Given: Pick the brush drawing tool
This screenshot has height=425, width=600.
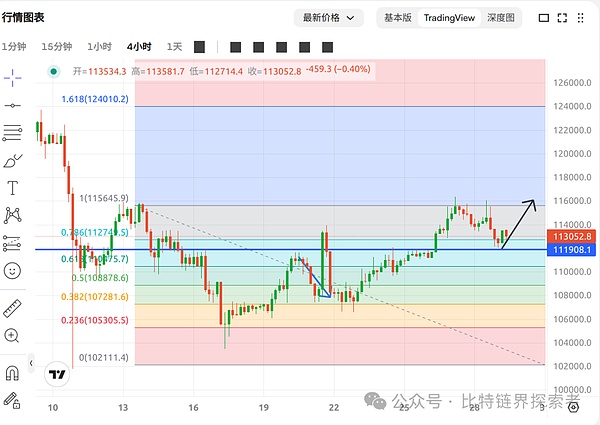Looking at the screenshot, I should [13, 160].
